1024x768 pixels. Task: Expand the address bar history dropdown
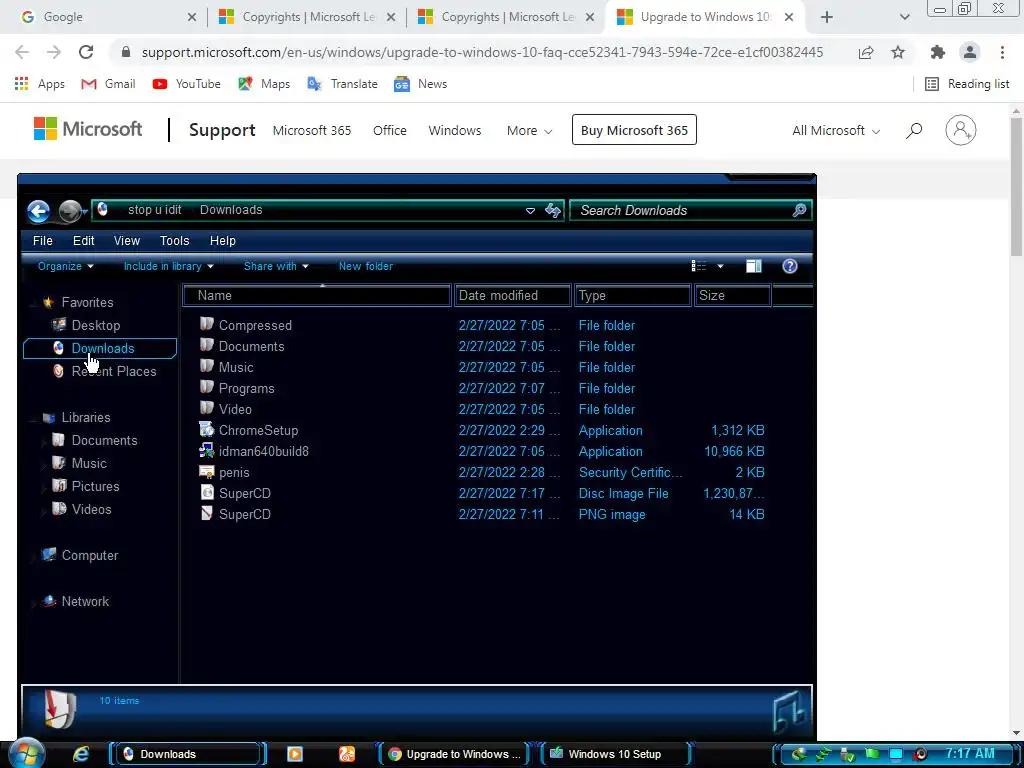pyautogui.click(x=530, y=211)
